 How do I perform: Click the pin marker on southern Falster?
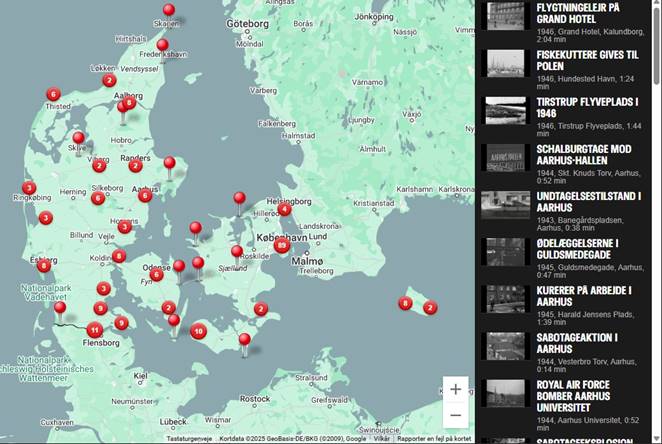tap(245, 339)
